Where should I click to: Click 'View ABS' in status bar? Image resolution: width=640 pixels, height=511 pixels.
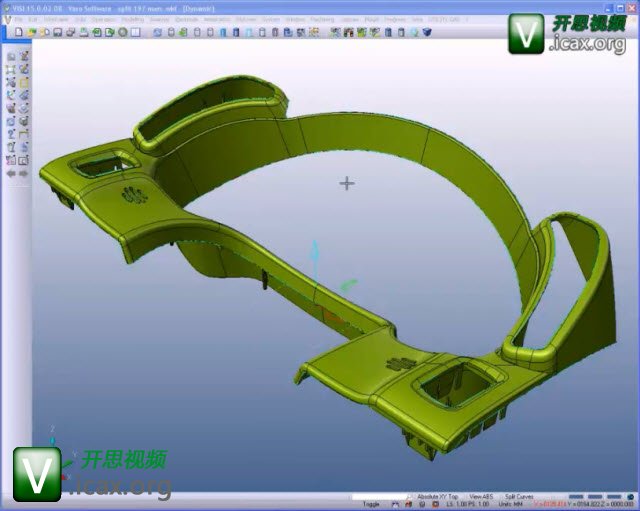click(481, 497)
